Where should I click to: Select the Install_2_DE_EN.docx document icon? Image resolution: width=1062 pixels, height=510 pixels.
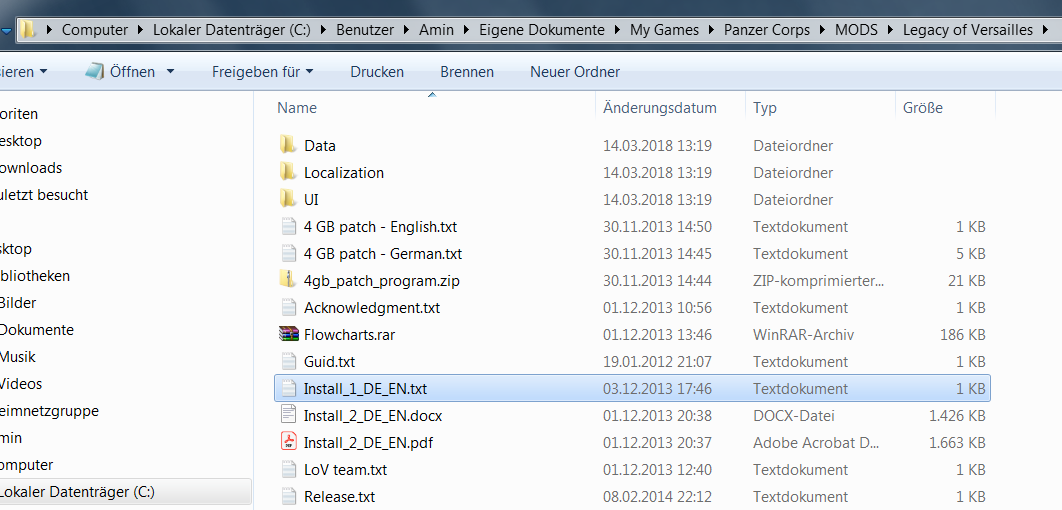pyautogui.click(x=289, y=415)
